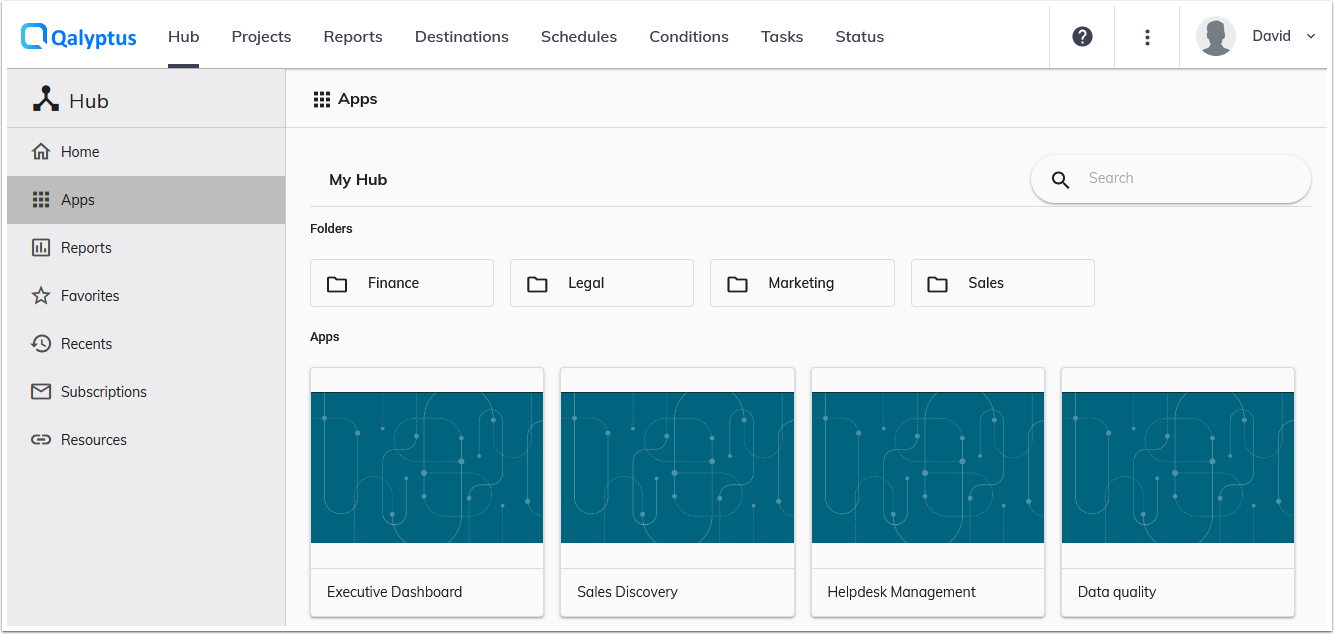Viewport: 1334px width, 634px height.
Task: Select the Apps grid icon in sidebar
Action: point(41,199)
